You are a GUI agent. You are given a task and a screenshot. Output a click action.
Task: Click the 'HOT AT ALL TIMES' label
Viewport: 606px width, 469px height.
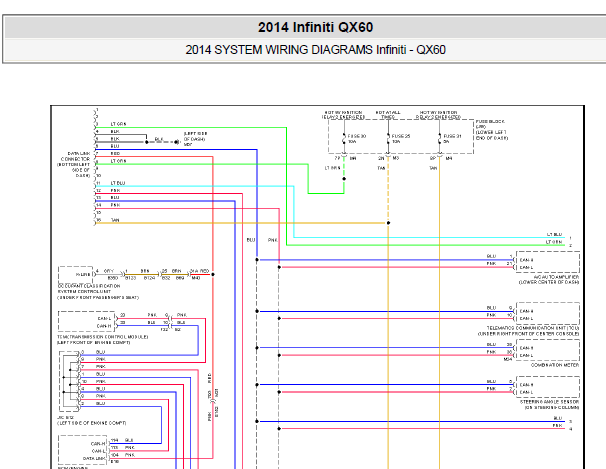[x=388, y=114]
